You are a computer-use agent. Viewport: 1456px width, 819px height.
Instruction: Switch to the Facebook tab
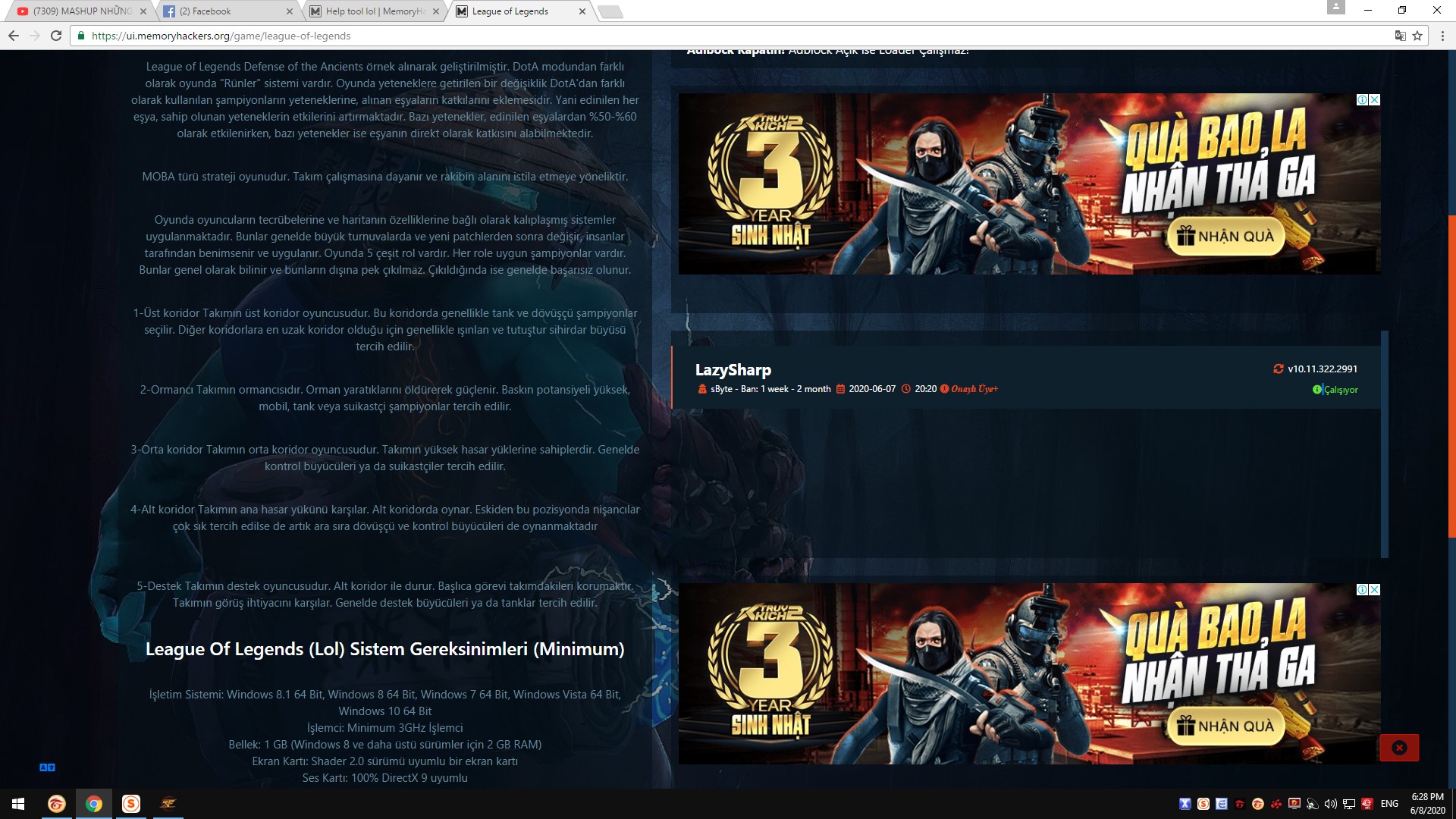227,11
